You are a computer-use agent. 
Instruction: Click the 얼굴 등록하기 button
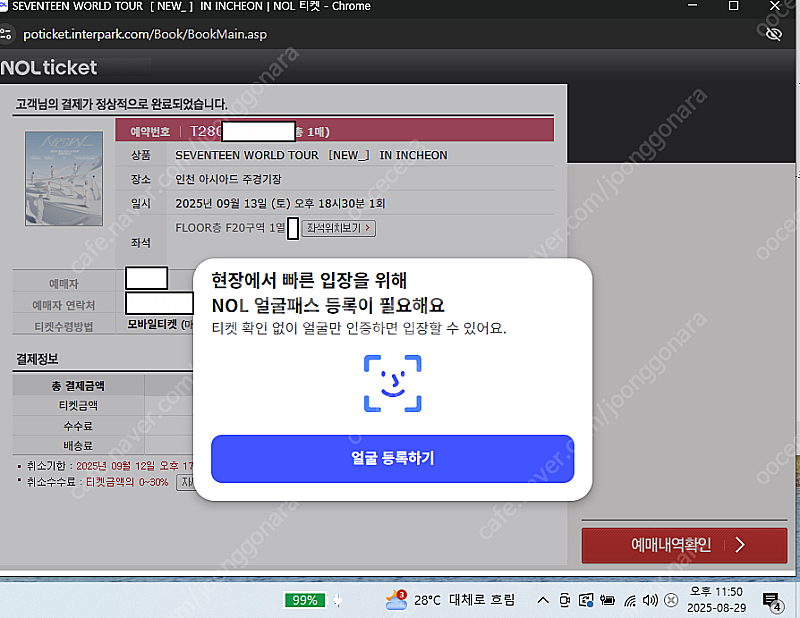click(392, 458)
